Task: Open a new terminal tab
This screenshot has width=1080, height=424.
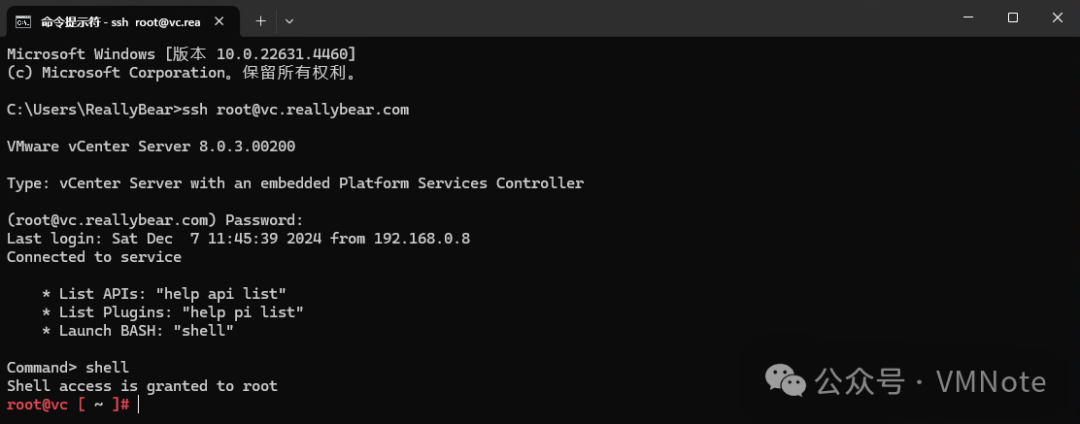Action: click(x=260, y=20)
